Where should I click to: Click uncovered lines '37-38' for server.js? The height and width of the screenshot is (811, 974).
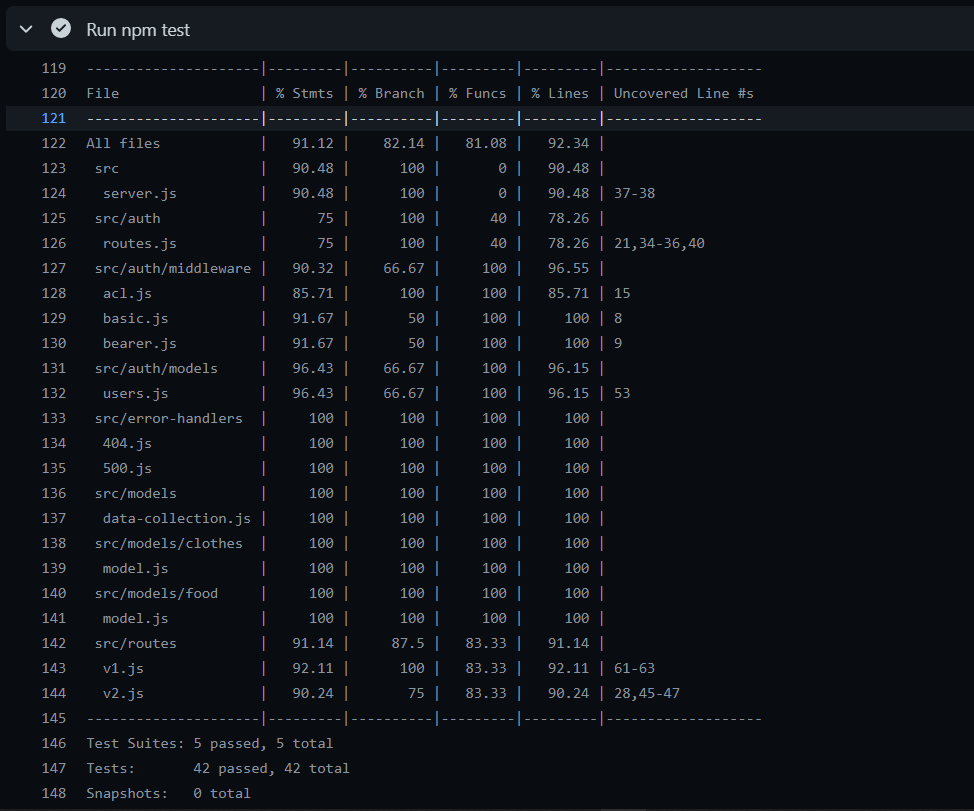click(x=634, y=193)
